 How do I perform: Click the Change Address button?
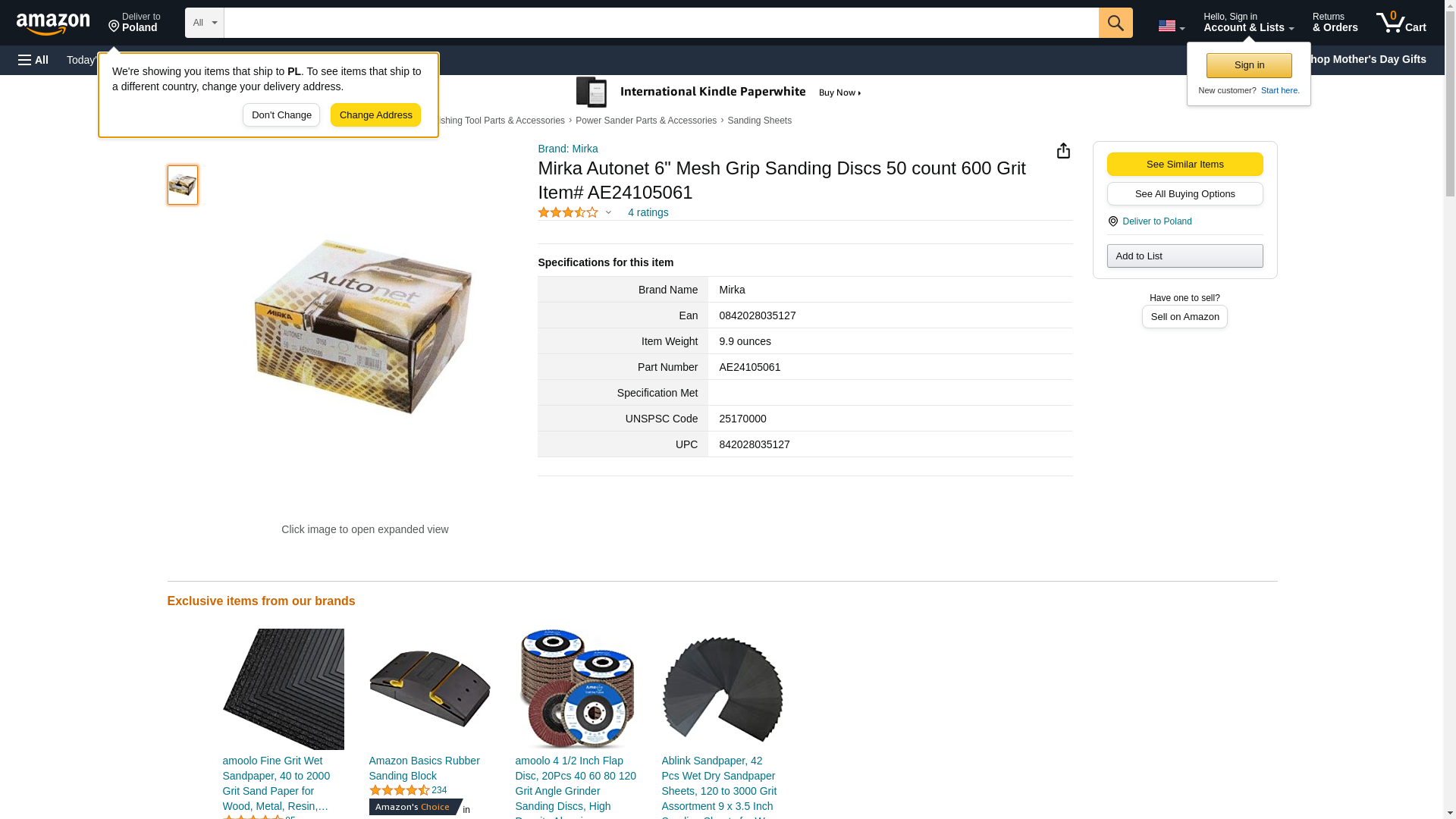tap(375, 115)
